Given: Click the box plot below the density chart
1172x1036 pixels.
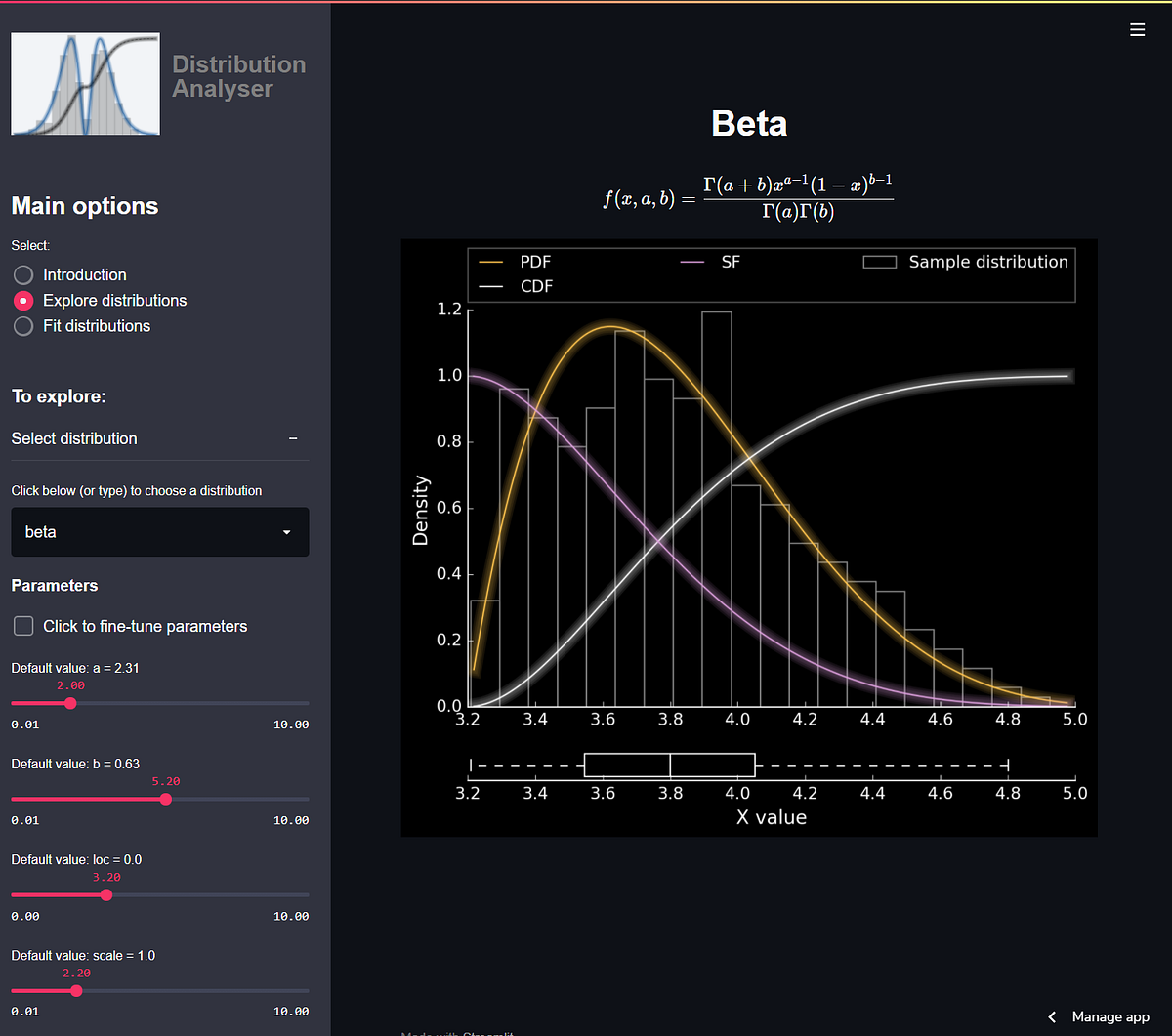Looking at the screenshot, I should click(x=669, y=765).
